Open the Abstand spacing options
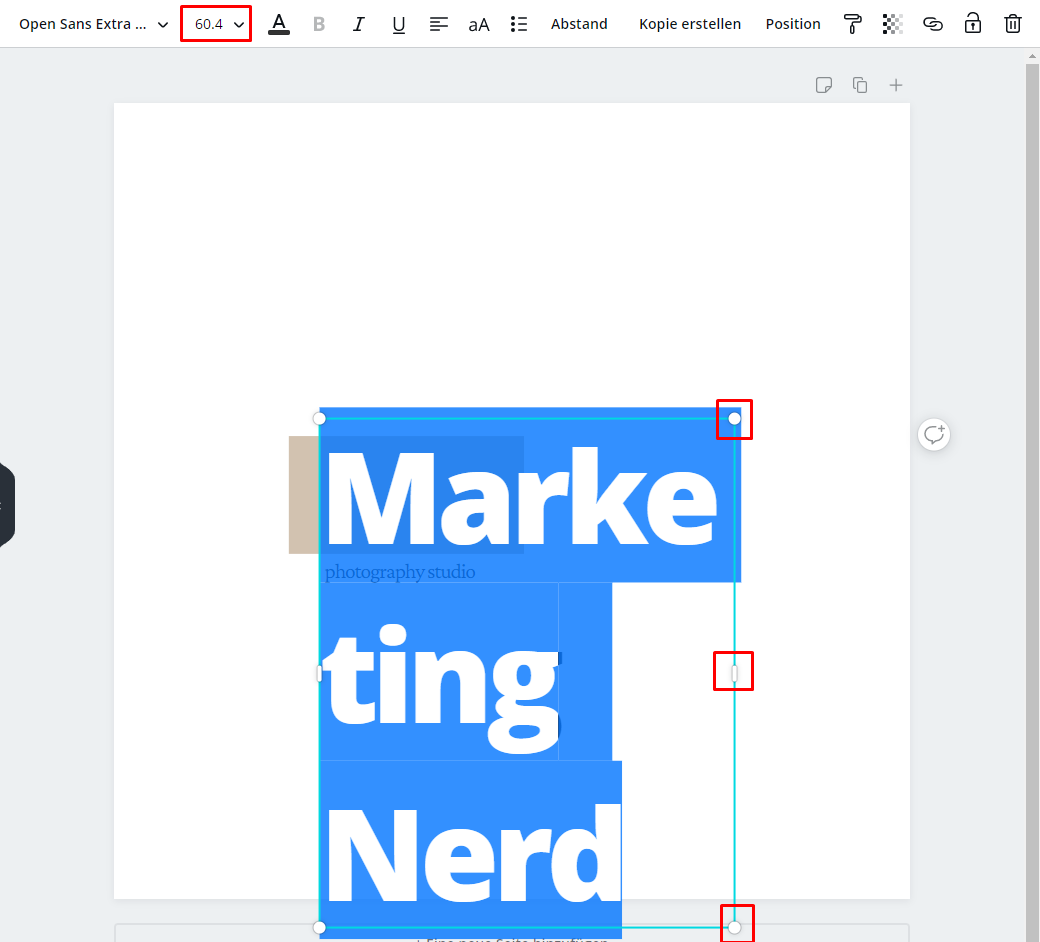1040x942 pixels. click(x=579, y=24)
